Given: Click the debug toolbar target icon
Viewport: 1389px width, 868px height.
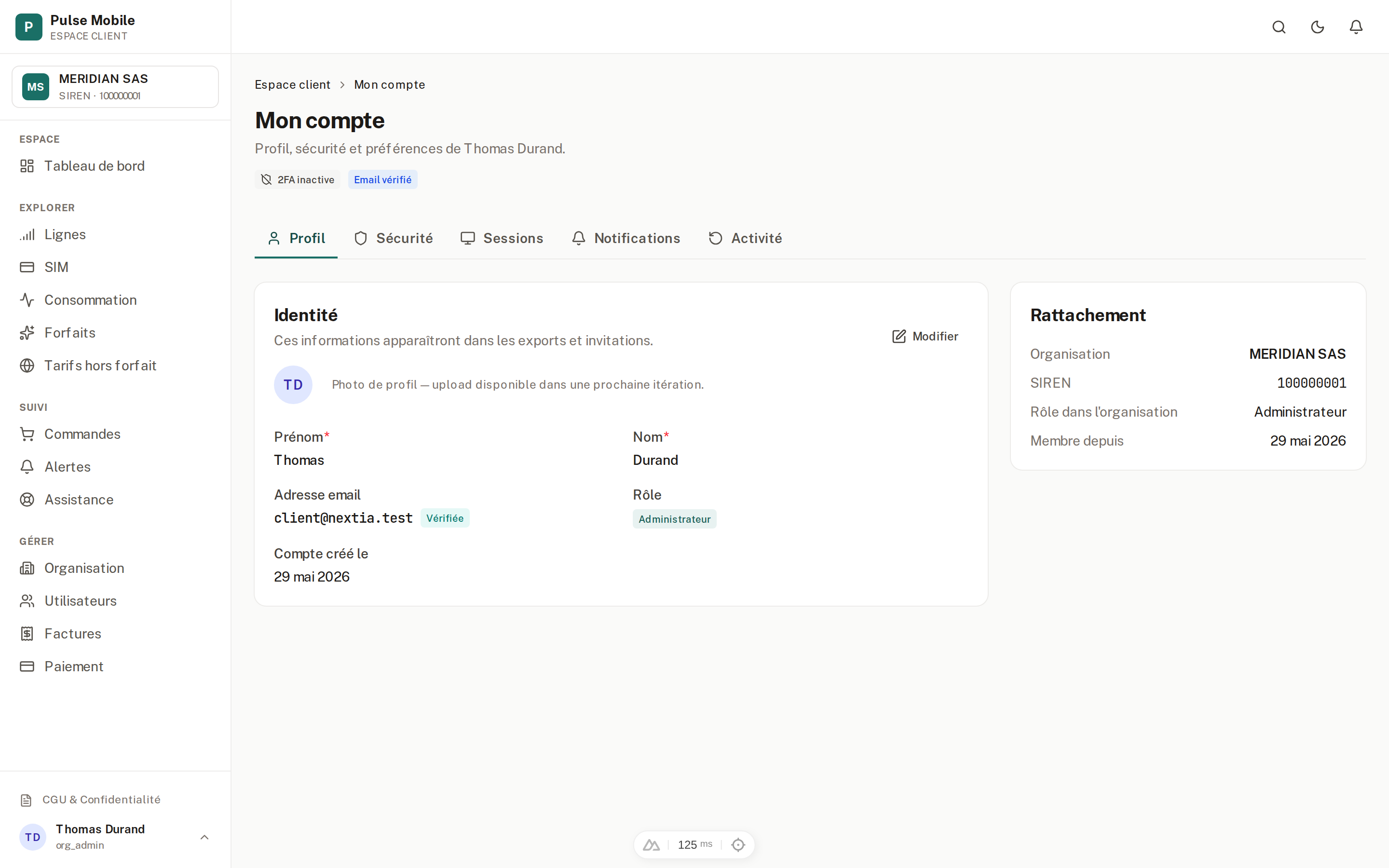Looking at the screenshot, I should 738,844.
